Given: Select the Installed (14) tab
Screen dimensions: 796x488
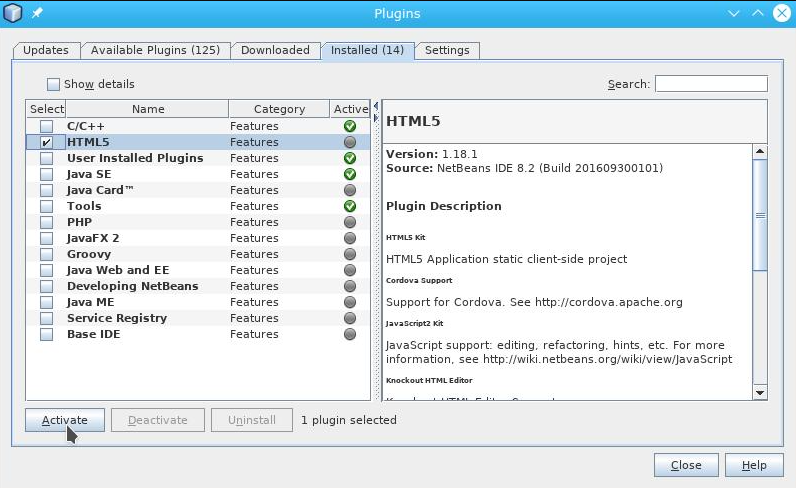Looking at the screenshot, I should pyautogui.click(x=368, y=50).
